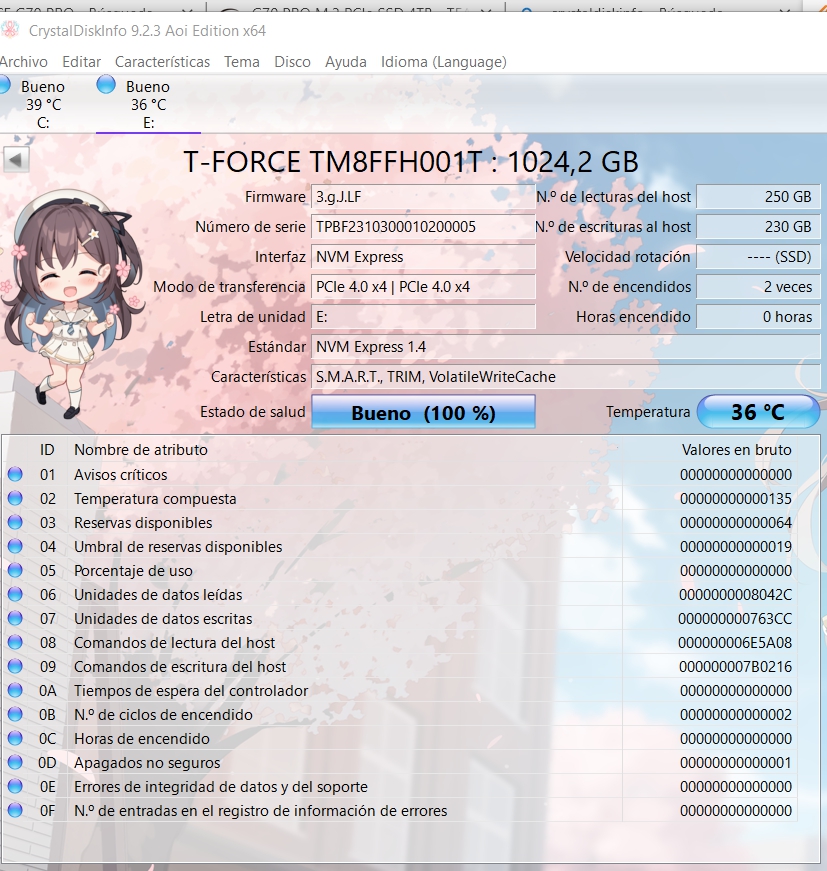Open the Tema menu

242,62
